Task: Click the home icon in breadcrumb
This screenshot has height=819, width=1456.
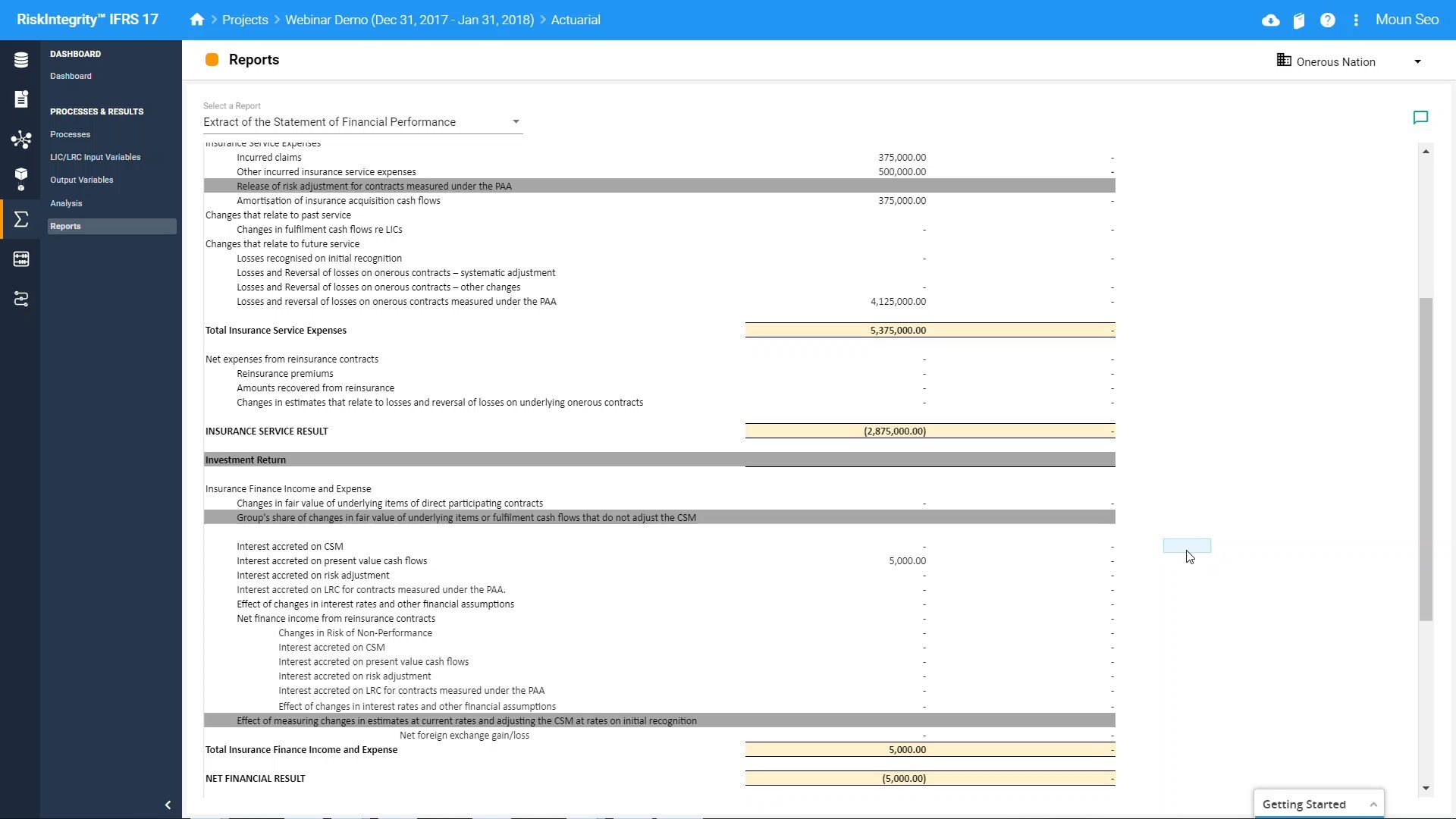Action: (197, 20)
